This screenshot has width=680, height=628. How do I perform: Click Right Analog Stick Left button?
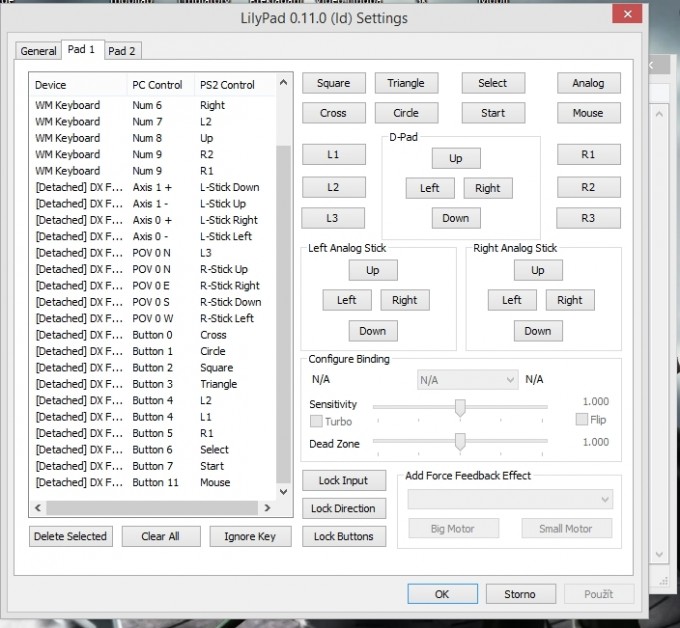pos(512,300)
